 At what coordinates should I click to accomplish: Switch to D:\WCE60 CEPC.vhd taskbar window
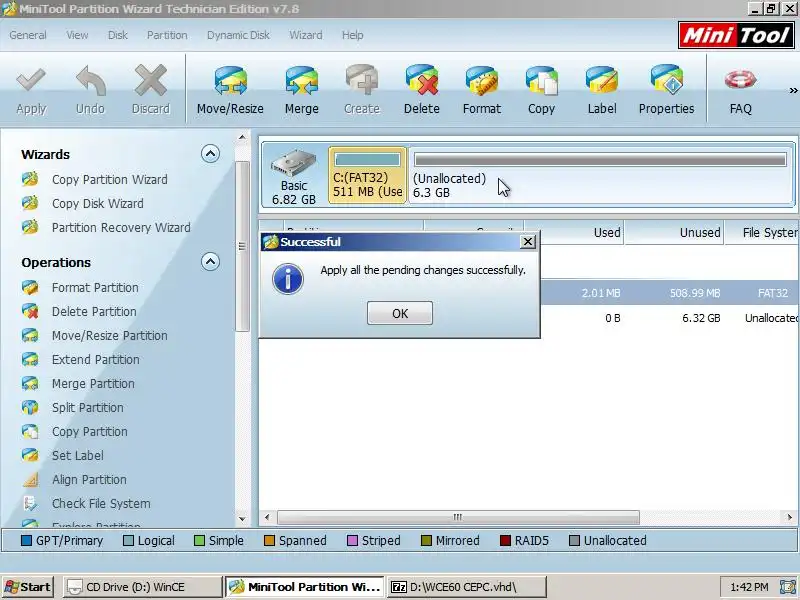coord(467,587)
